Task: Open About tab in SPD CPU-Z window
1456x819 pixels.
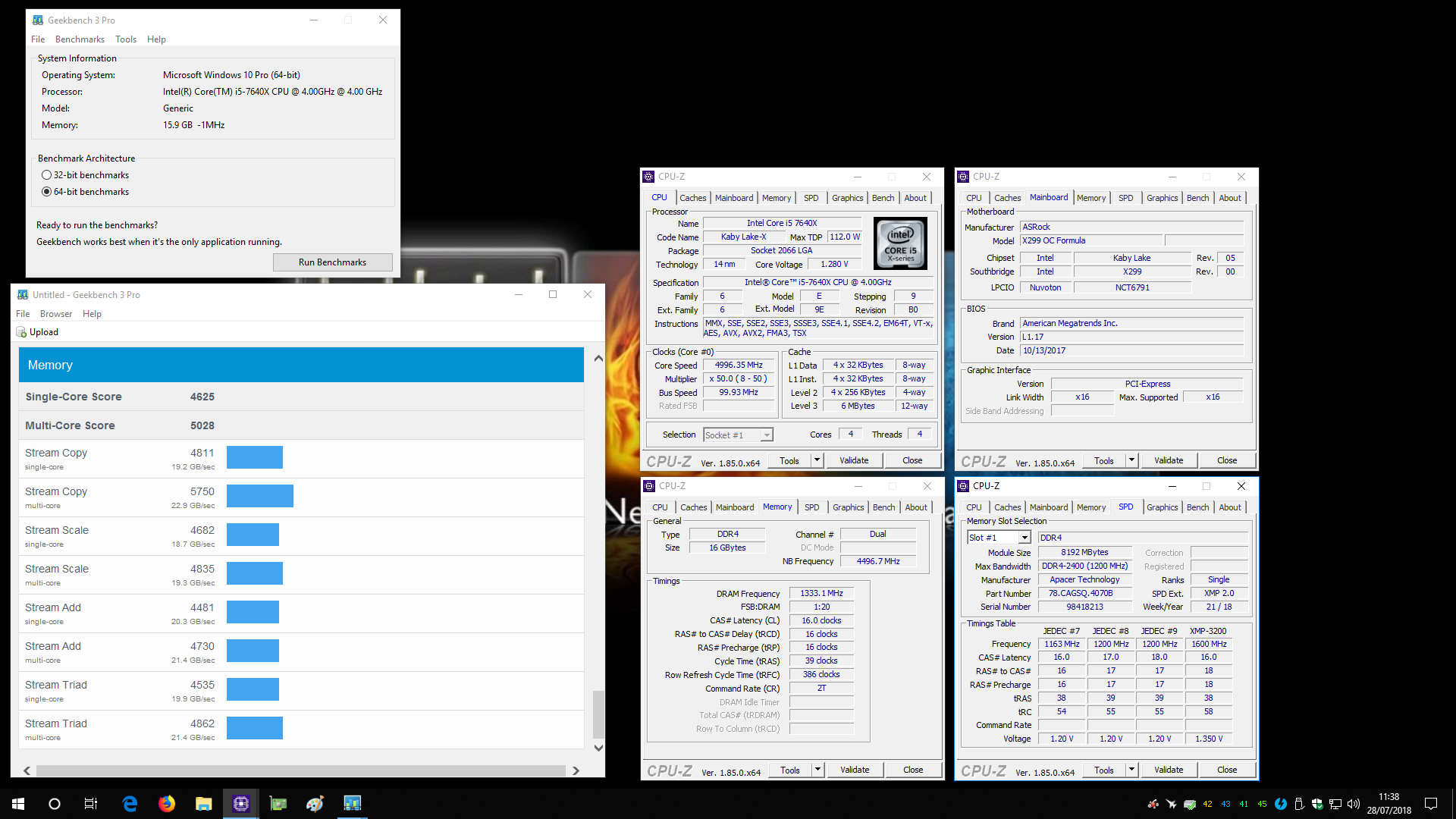Action: pyautogui.click(x=1230, y=507)
